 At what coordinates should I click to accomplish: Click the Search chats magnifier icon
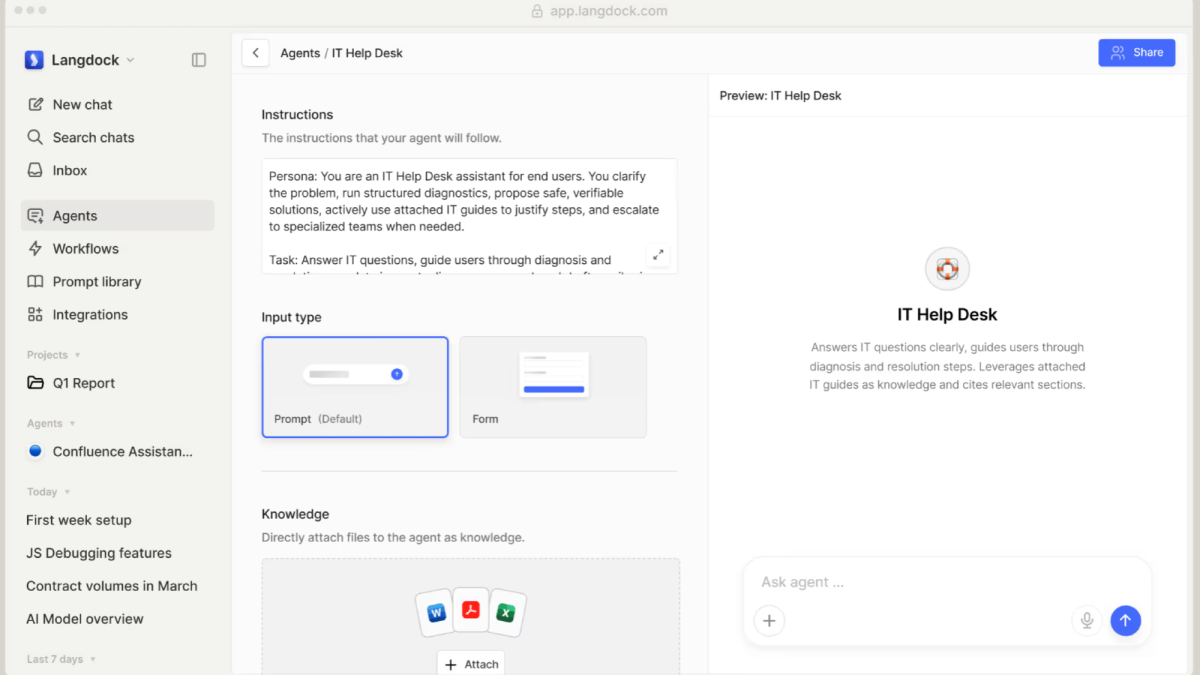click(35, 137)
